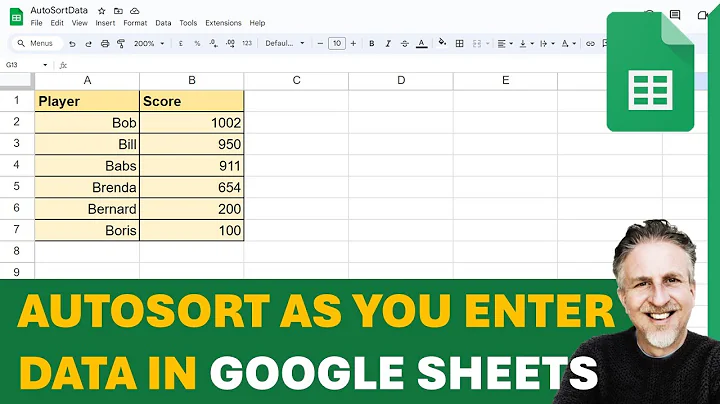The image size is (720, 404).
Task: Print the spreadsheet
Action: coord(105,44)
